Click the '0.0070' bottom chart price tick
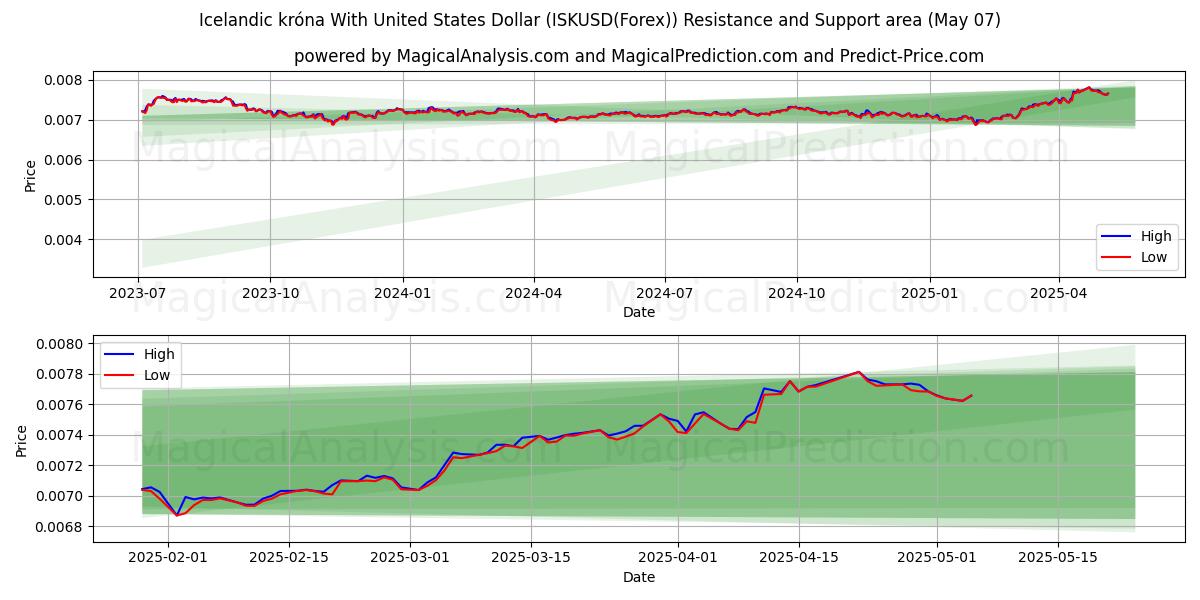The width and height of the screenshot is (1200, 600). pyautogui.click(x=62, y=496)
